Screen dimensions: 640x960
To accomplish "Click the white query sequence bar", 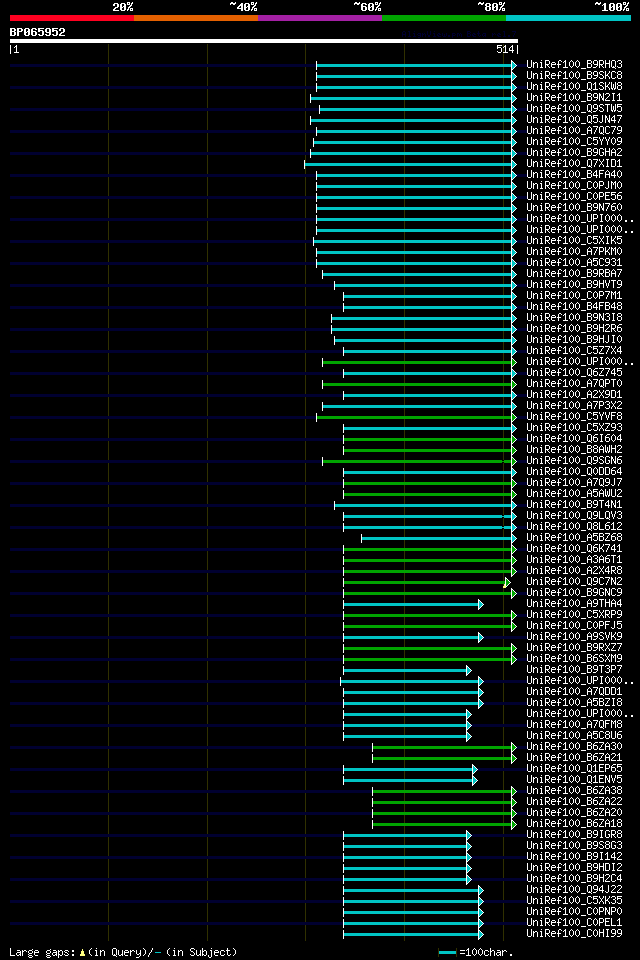I will point(264,41).
